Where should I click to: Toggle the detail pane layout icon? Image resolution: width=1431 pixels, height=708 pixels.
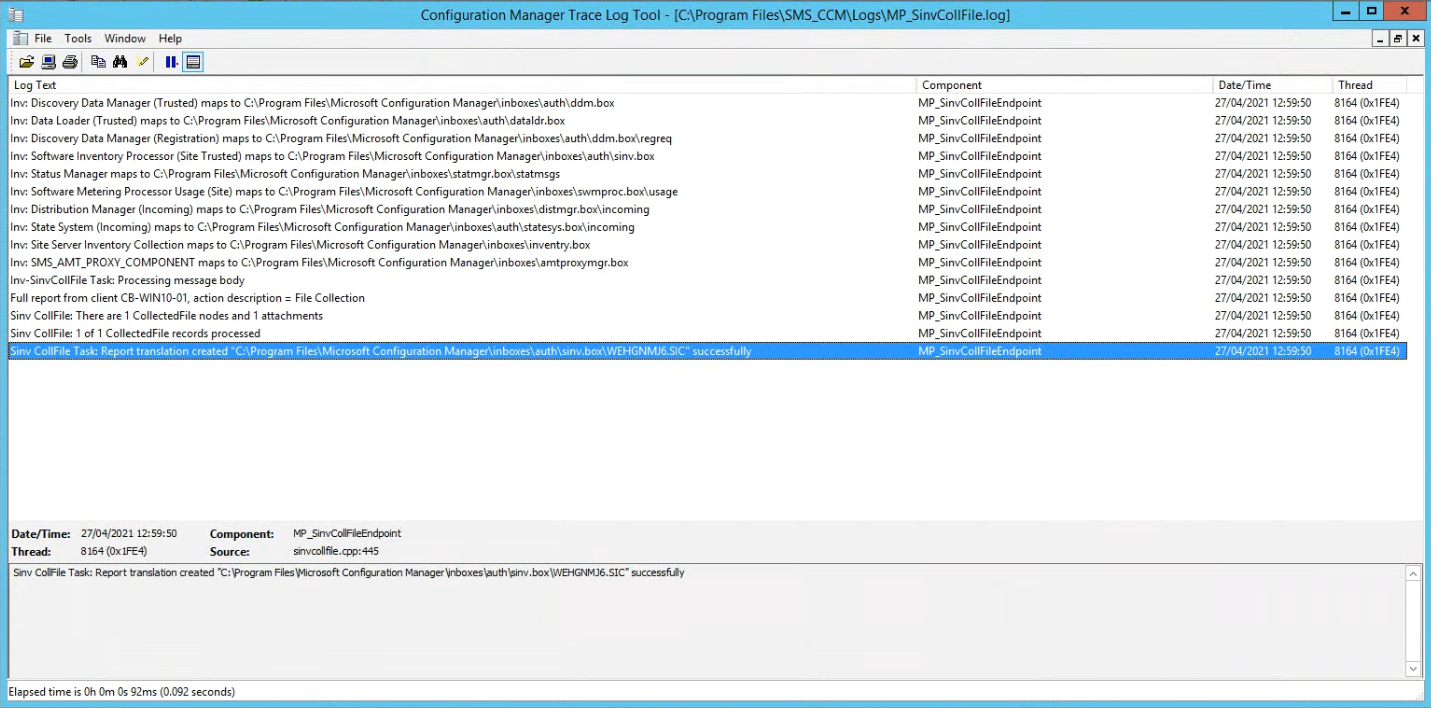click(192, 61)
